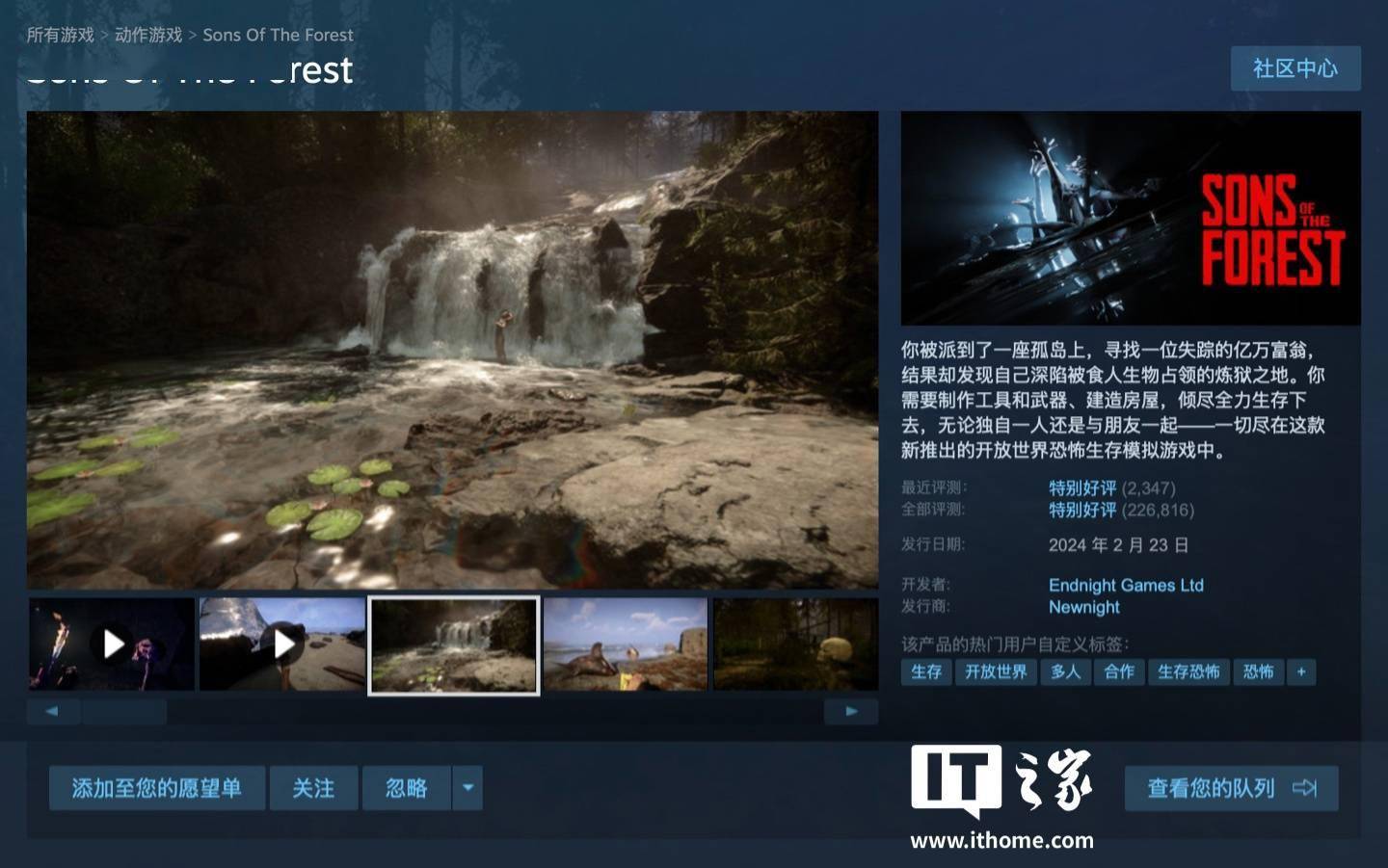Click the 开放世界 tag
This screenshot has height=868, width=1388.
[x=996, y=671]
